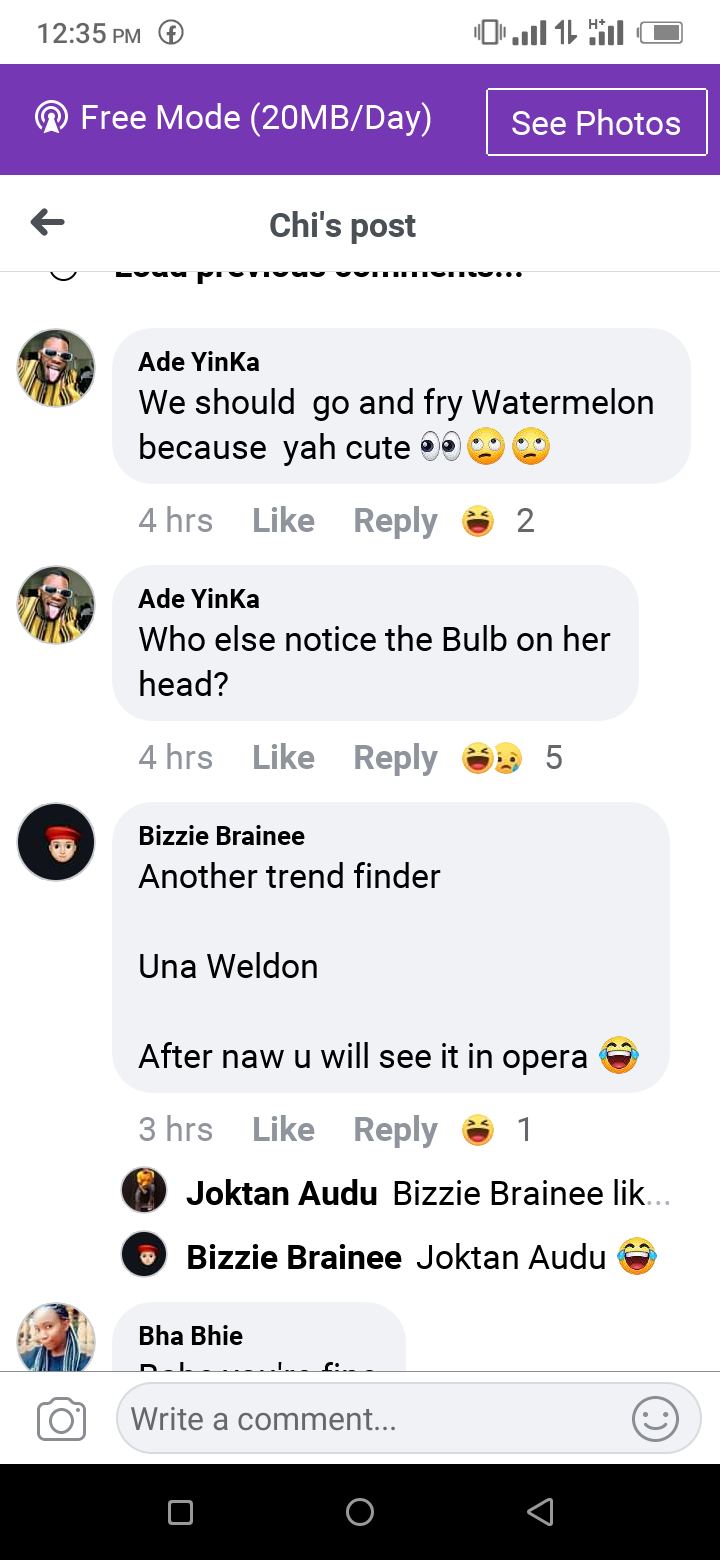The height and width of the screenshot is (1560, 720).
Task: Open Bizzie Brainee's profile picture
Action: tap(56, 842)
